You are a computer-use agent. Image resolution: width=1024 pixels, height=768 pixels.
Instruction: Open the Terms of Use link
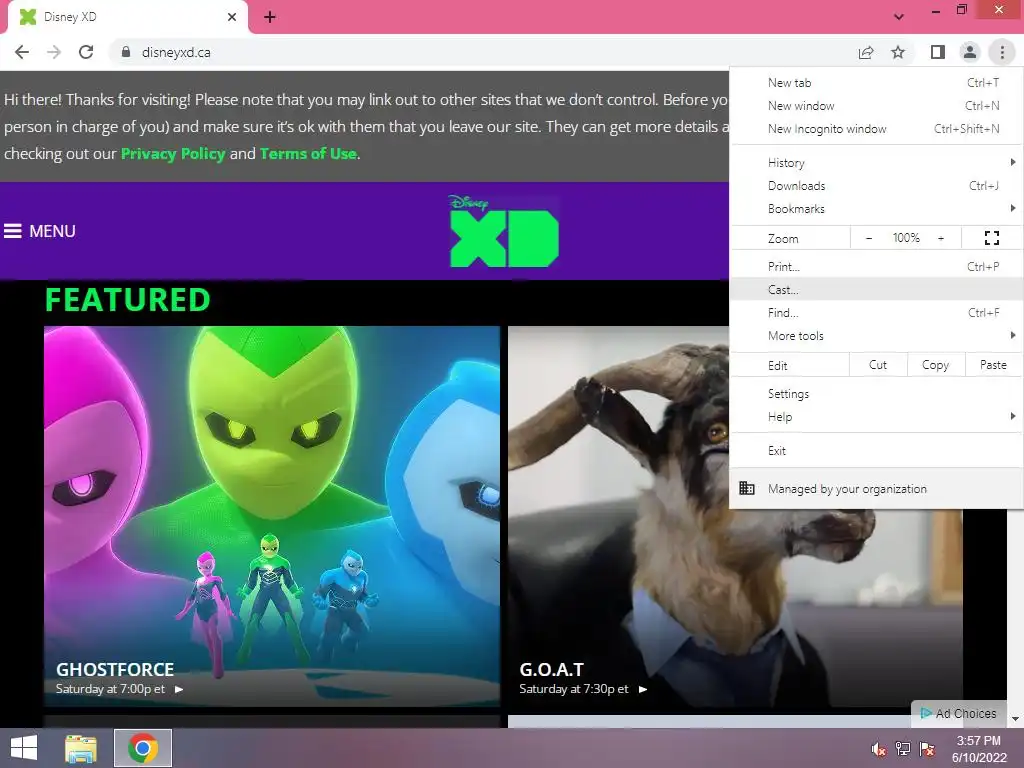click(x=308, y=153)
